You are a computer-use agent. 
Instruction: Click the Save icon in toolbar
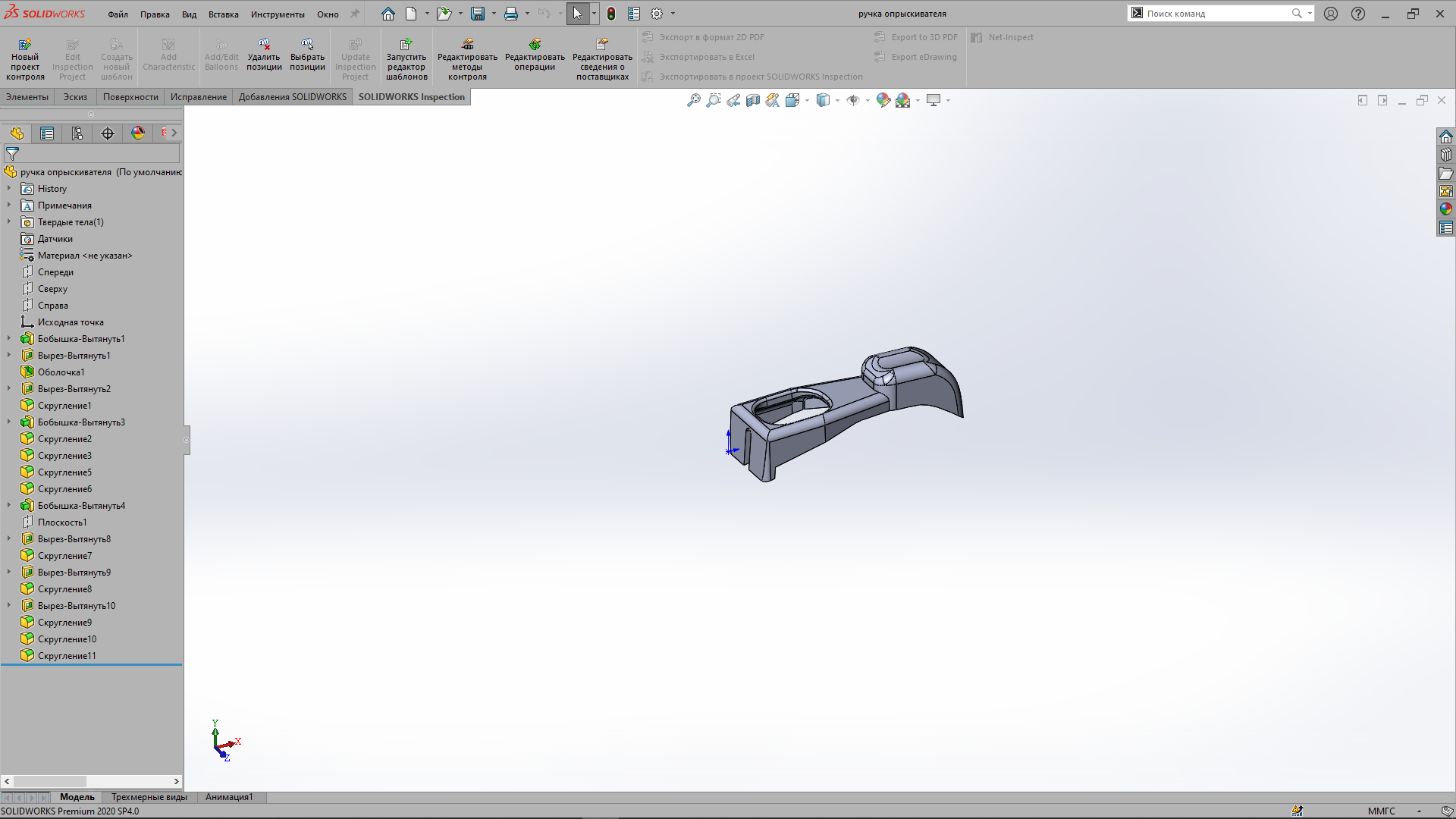pyautogui.click(x=478, y=14)
